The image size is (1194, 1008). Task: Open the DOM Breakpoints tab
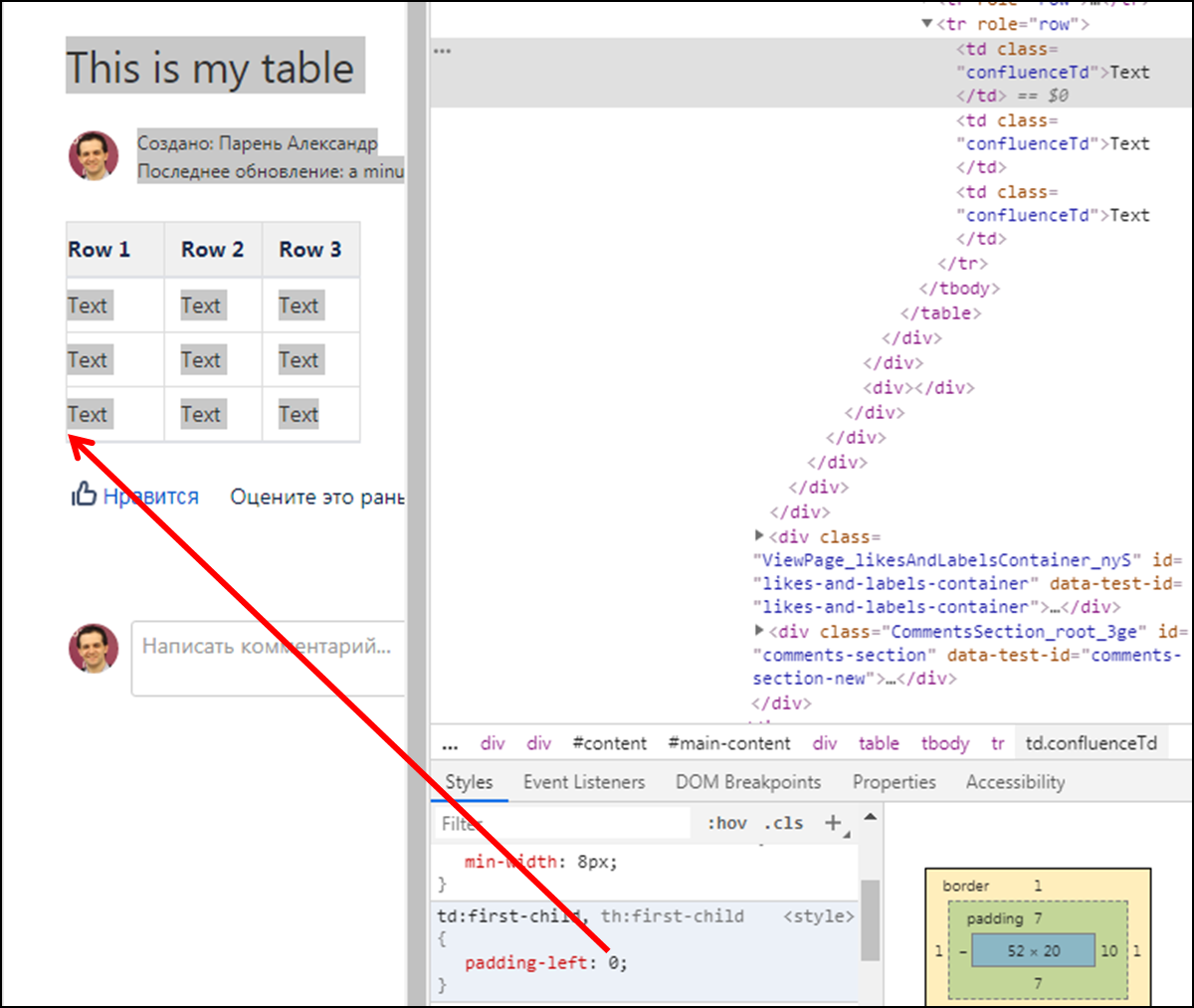pos(748,782)
